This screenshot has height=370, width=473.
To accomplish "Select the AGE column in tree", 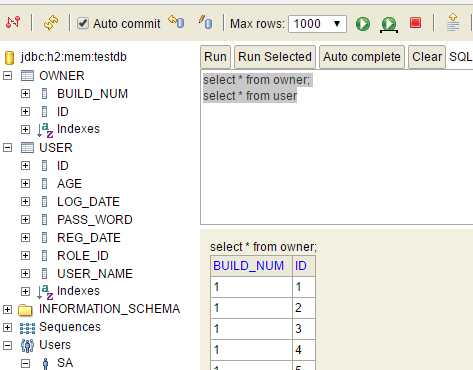I will pos(69,184).
